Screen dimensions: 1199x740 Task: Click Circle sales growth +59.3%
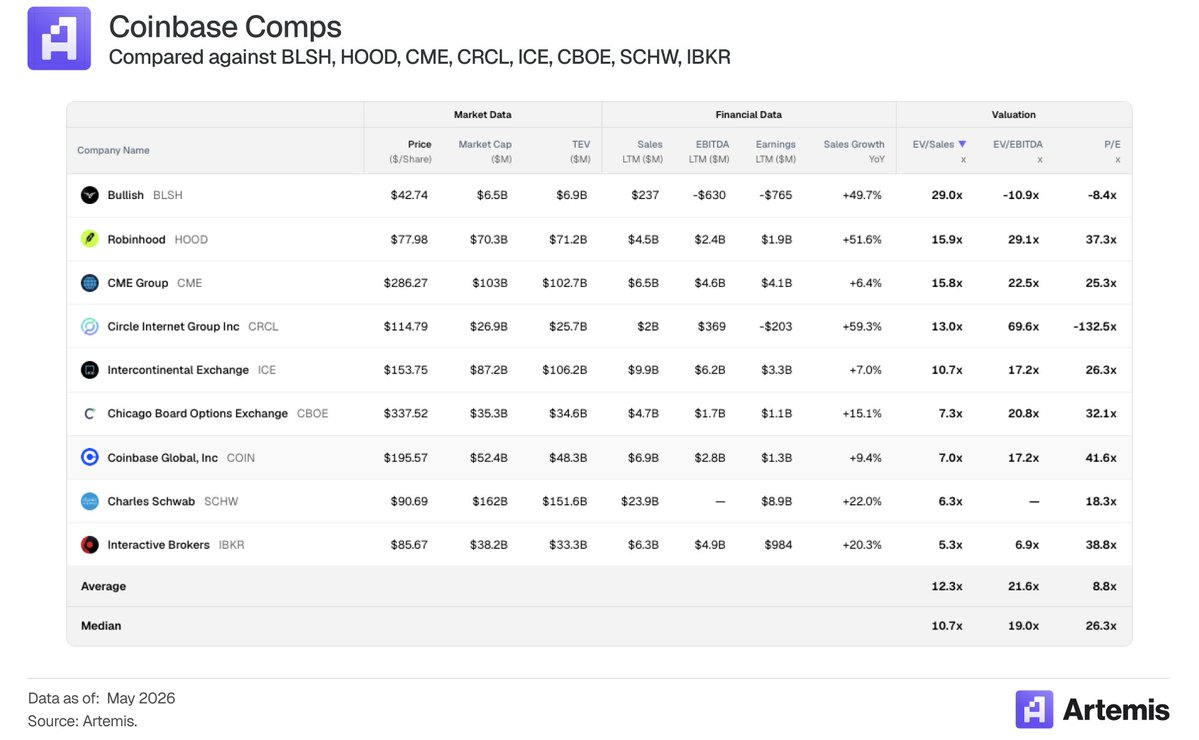tap(862, 326)
